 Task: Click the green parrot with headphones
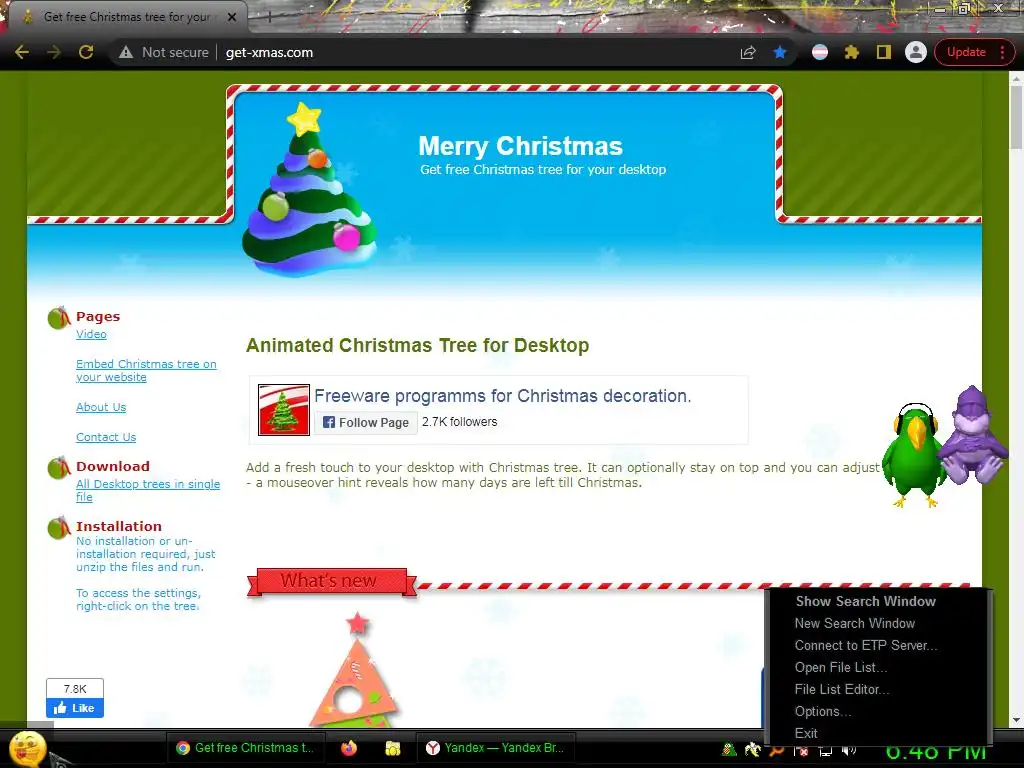tap(912, 455)
